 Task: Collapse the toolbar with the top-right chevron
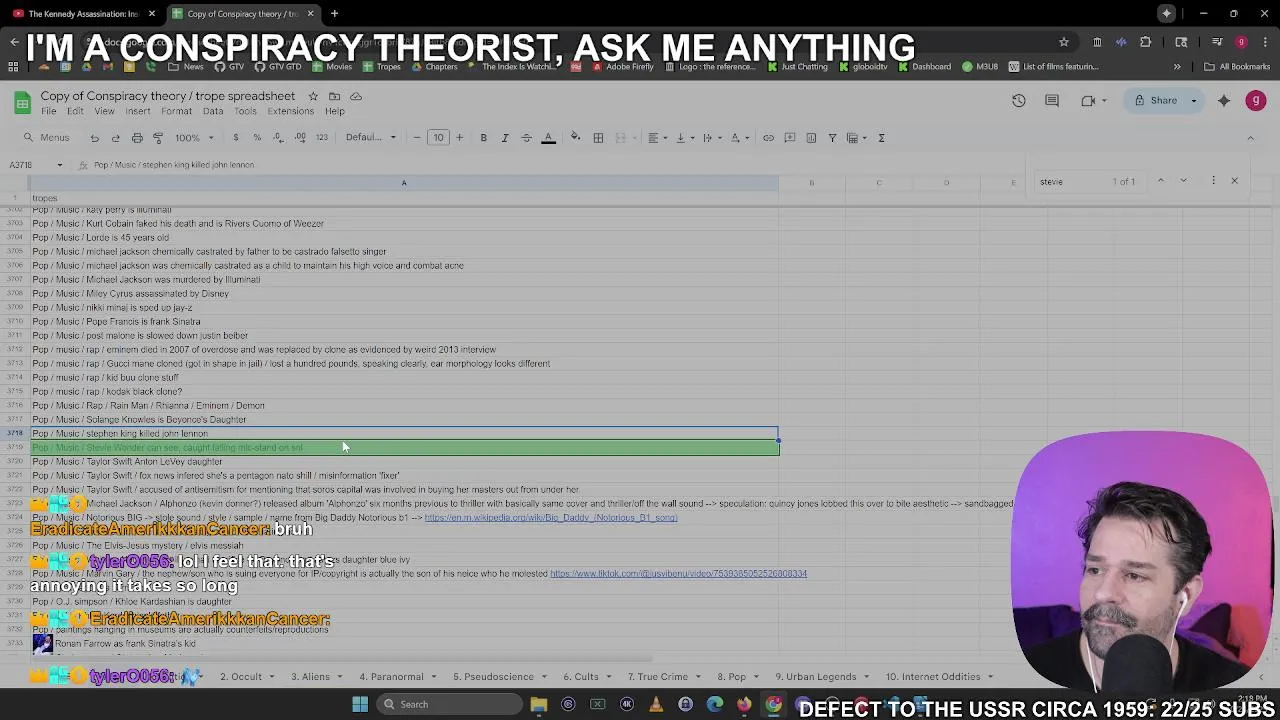[x=1250, y=138]
